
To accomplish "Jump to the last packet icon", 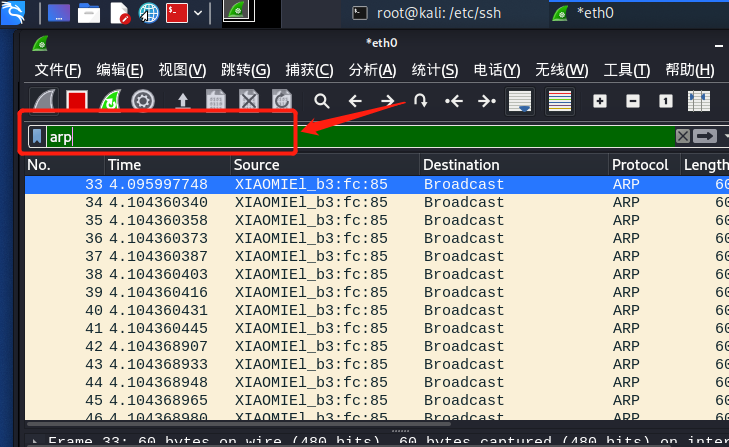I will [486, 101].
